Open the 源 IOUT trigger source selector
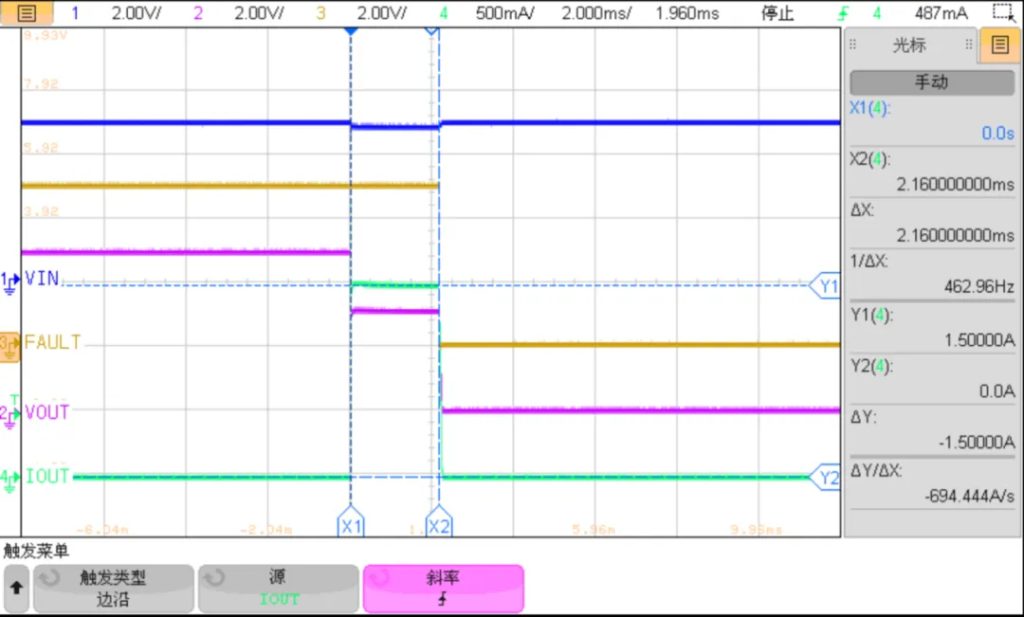 pos(278,589)
